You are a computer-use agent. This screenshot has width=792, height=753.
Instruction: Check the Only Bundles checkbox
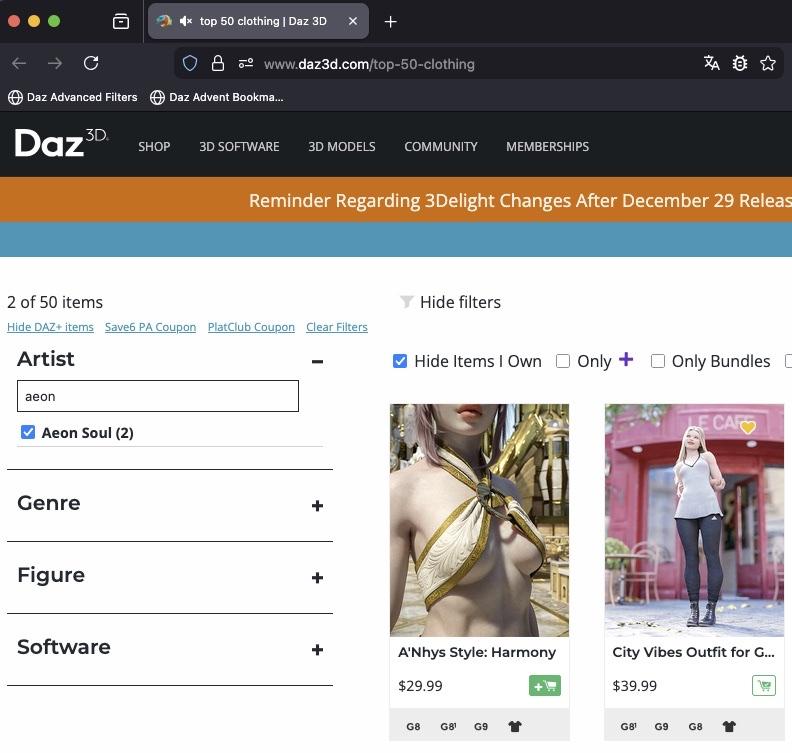click(658, 361)
